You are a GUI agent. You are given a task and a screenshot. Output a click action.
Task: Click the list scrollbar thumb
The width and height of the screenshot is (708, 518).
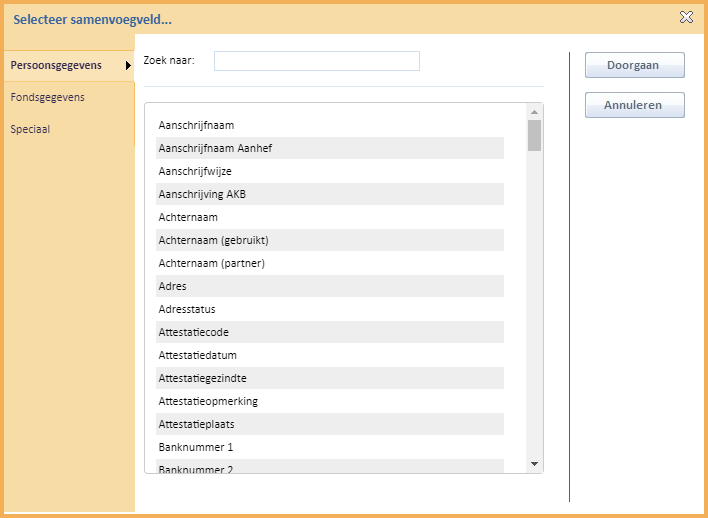pyautogui.click(x=534, y=135)
